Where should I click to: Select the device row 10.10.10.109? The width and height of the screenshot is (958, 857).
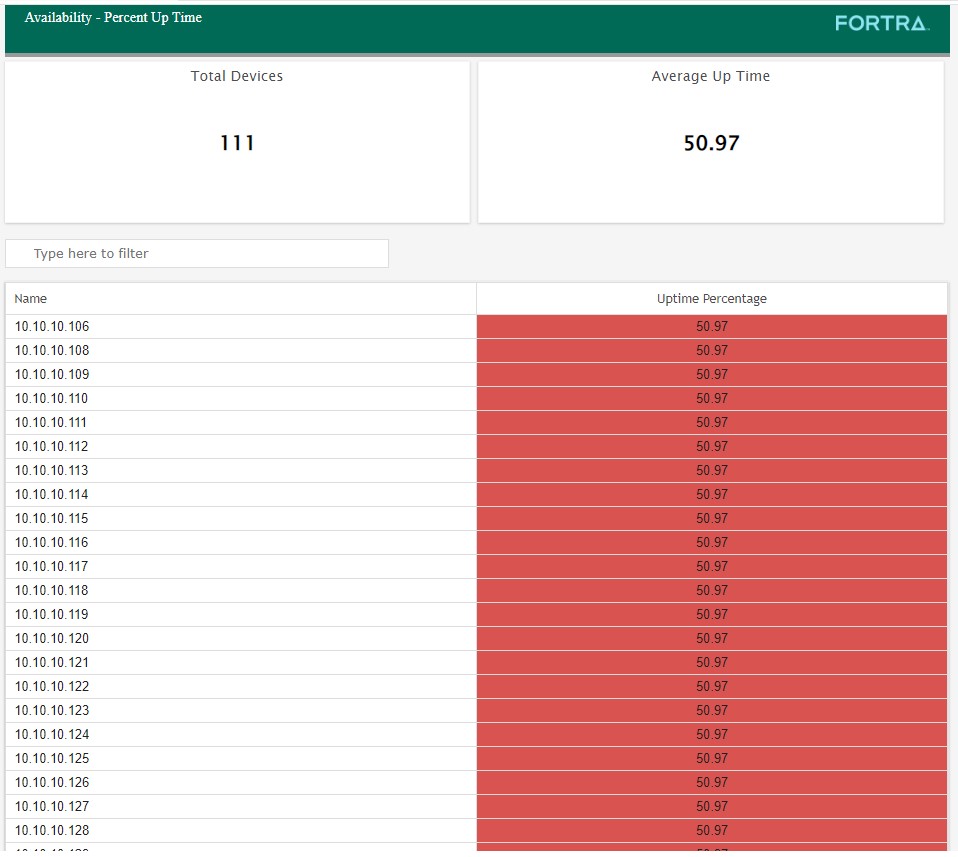[477, 374]
